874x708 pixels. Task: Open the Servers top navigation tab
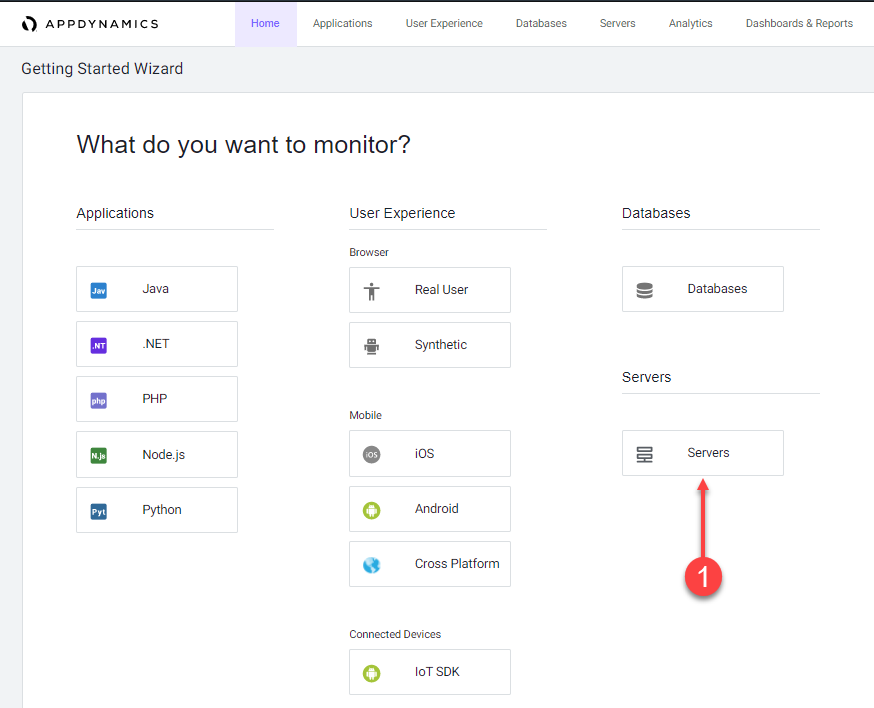tap(618, 23)
